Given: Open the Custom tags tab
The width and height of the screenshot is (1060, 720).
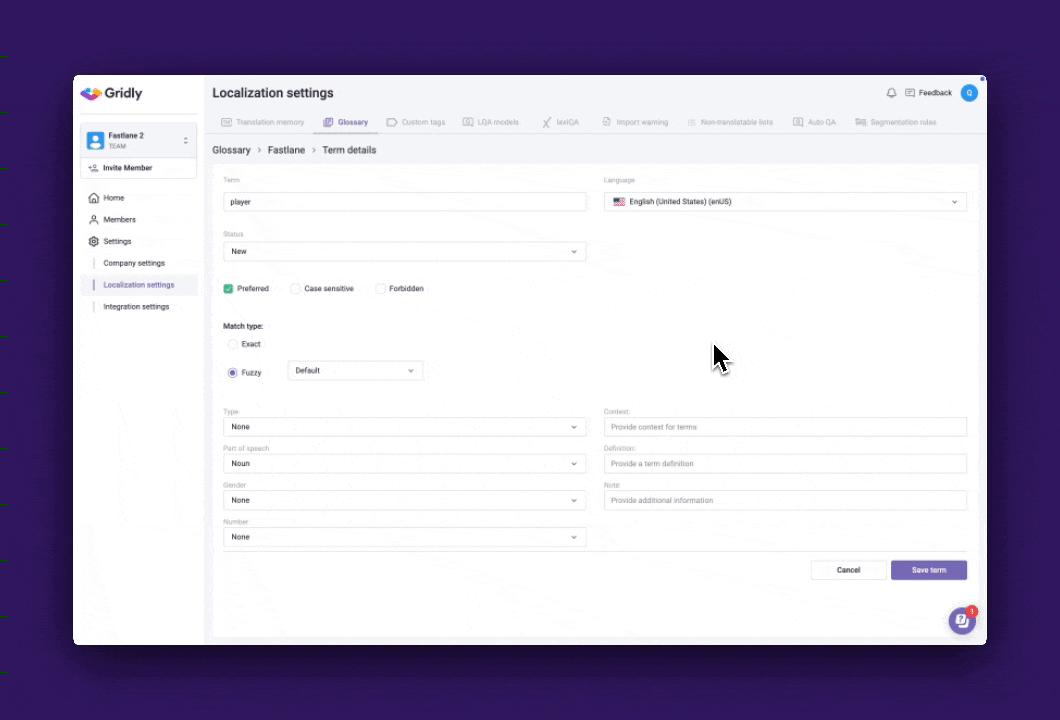Looking at the screenshot, I should coord(416,122).
